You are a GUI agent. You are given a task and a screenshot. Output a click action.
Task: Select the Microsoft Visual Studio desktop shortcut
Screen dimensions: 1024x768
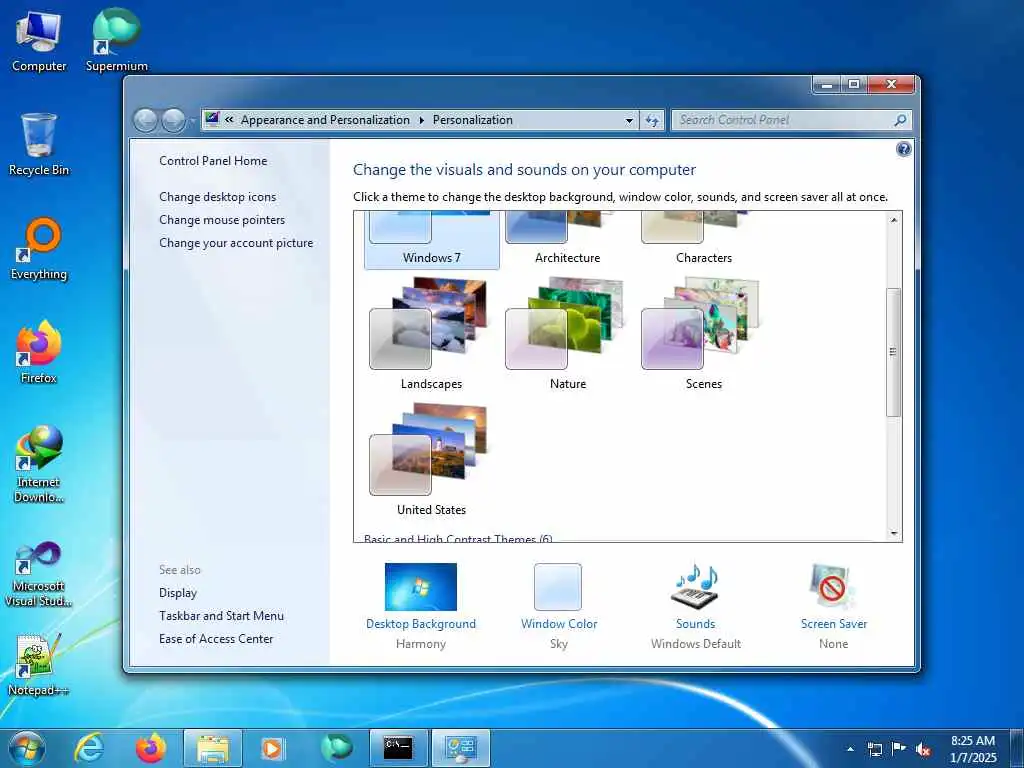pos(39,575)
